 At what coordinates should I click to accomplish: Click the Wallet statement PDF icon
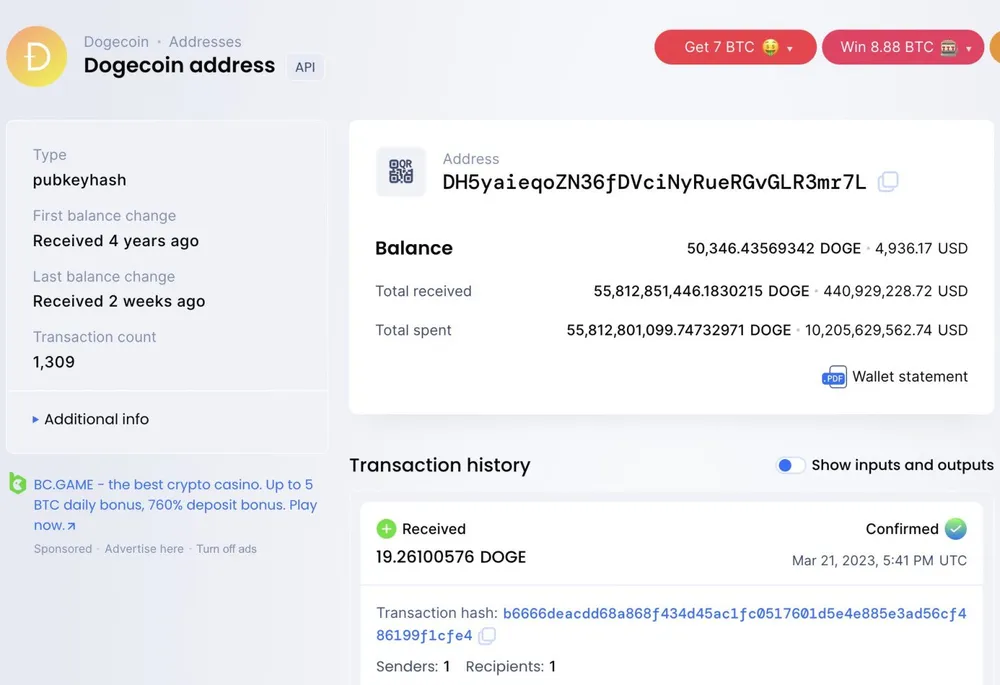pyautogui.click(x=834, y=377)
